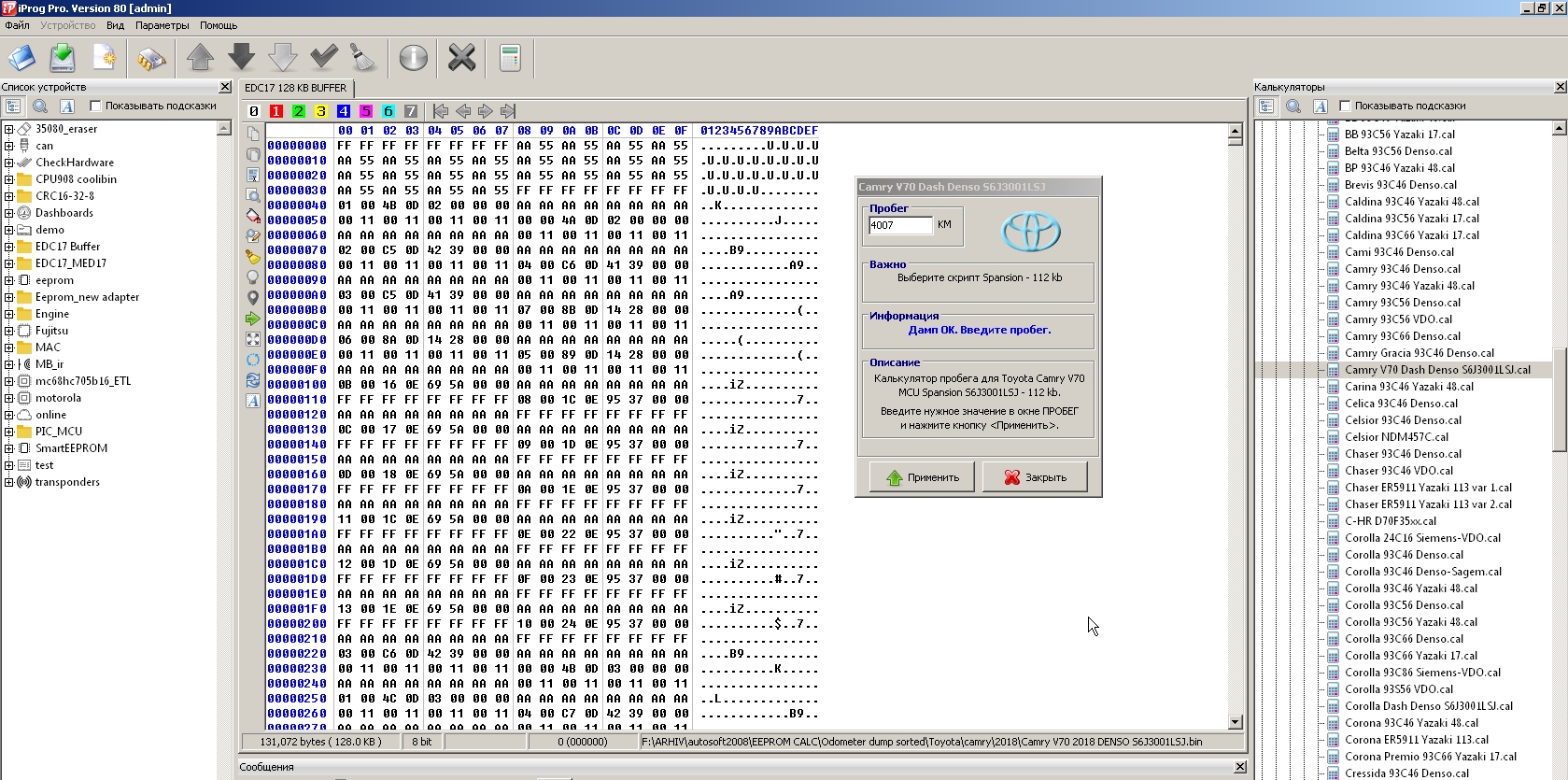This screenshot has width=1568, height=780.
Task: Open the Параметры menu
Action: [162, 25]
